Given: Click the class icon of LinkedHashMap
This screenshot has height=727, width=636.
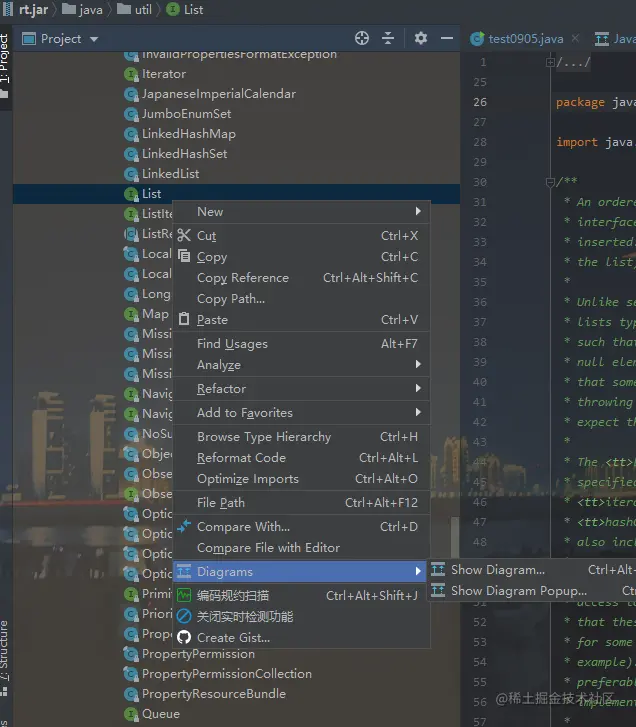Looking at the screenshot, I should coord(132,134).
